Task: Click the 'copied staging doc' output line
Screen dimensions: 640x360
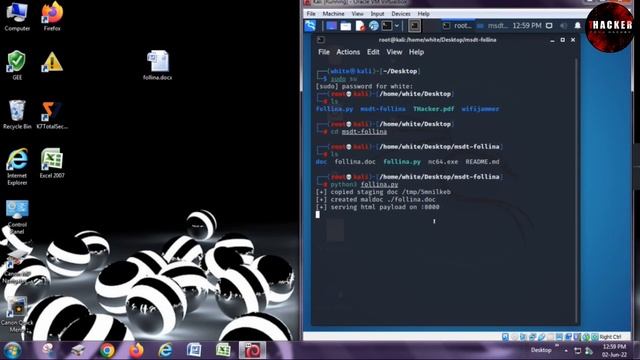Action: pos(383,192)
